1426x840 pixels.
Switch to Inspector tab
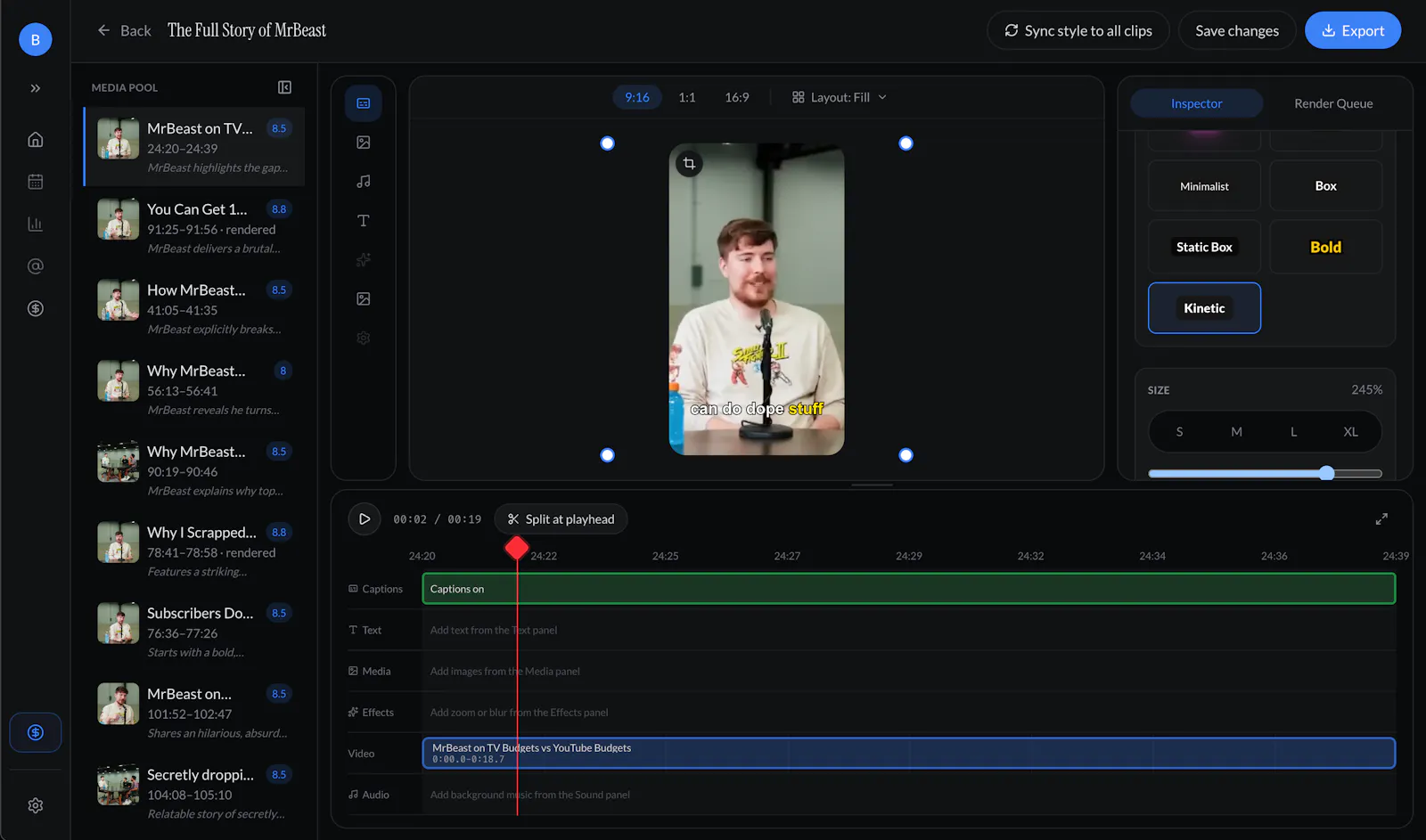tap(1196, 103)
